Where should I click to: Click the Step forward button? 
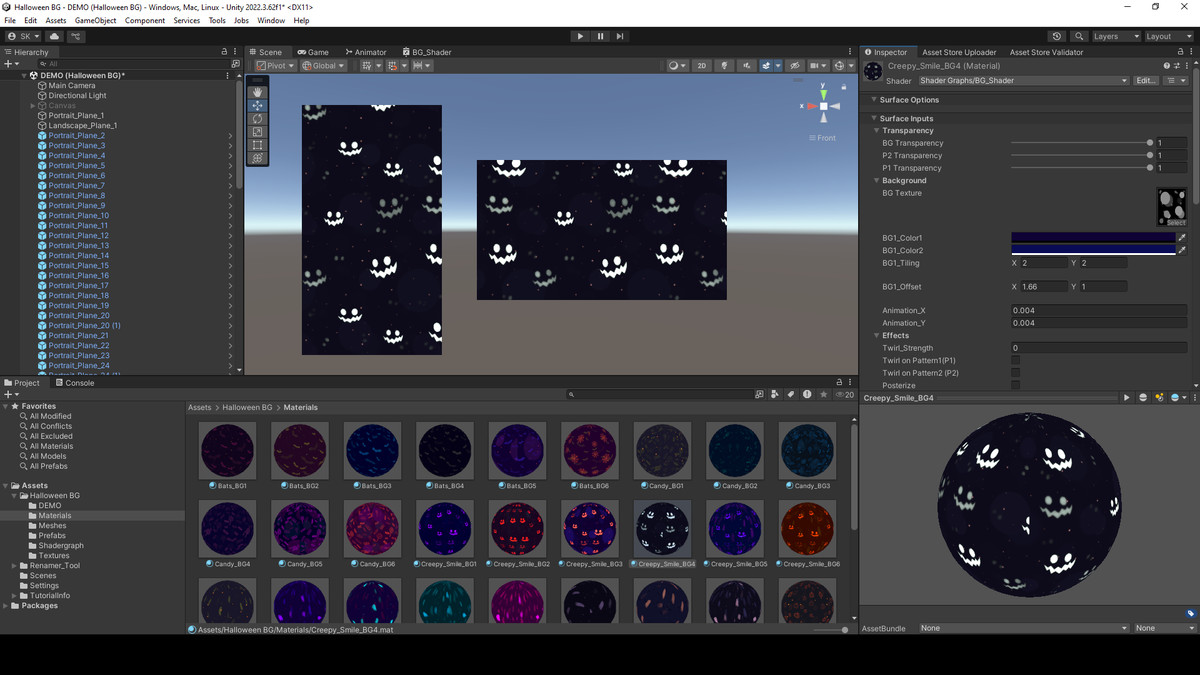pyautogui.click(x=620, y=36)
